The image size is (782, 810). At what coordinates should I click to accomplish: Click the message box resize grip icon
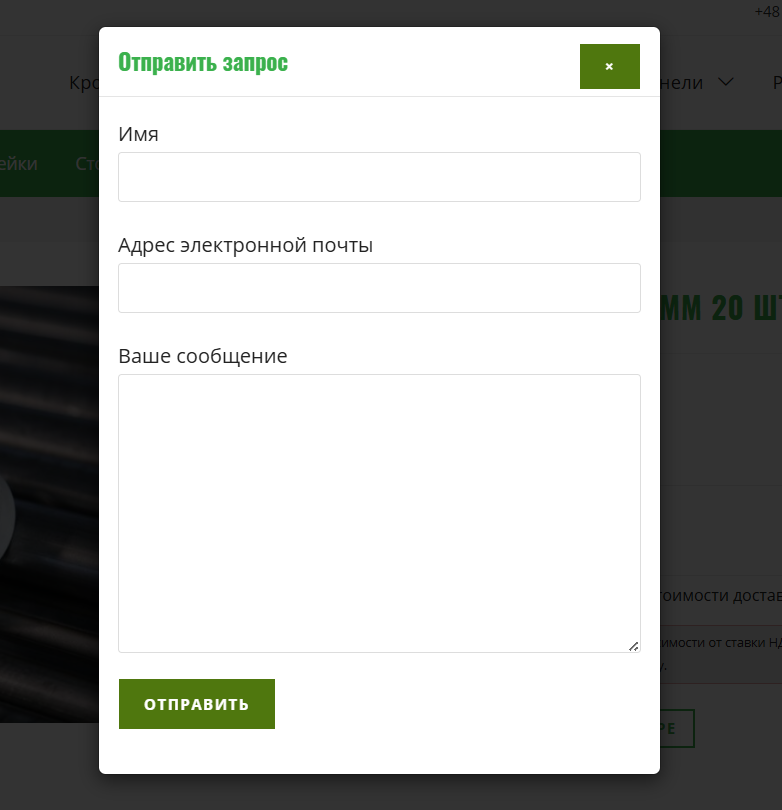(x=633, y=646)
